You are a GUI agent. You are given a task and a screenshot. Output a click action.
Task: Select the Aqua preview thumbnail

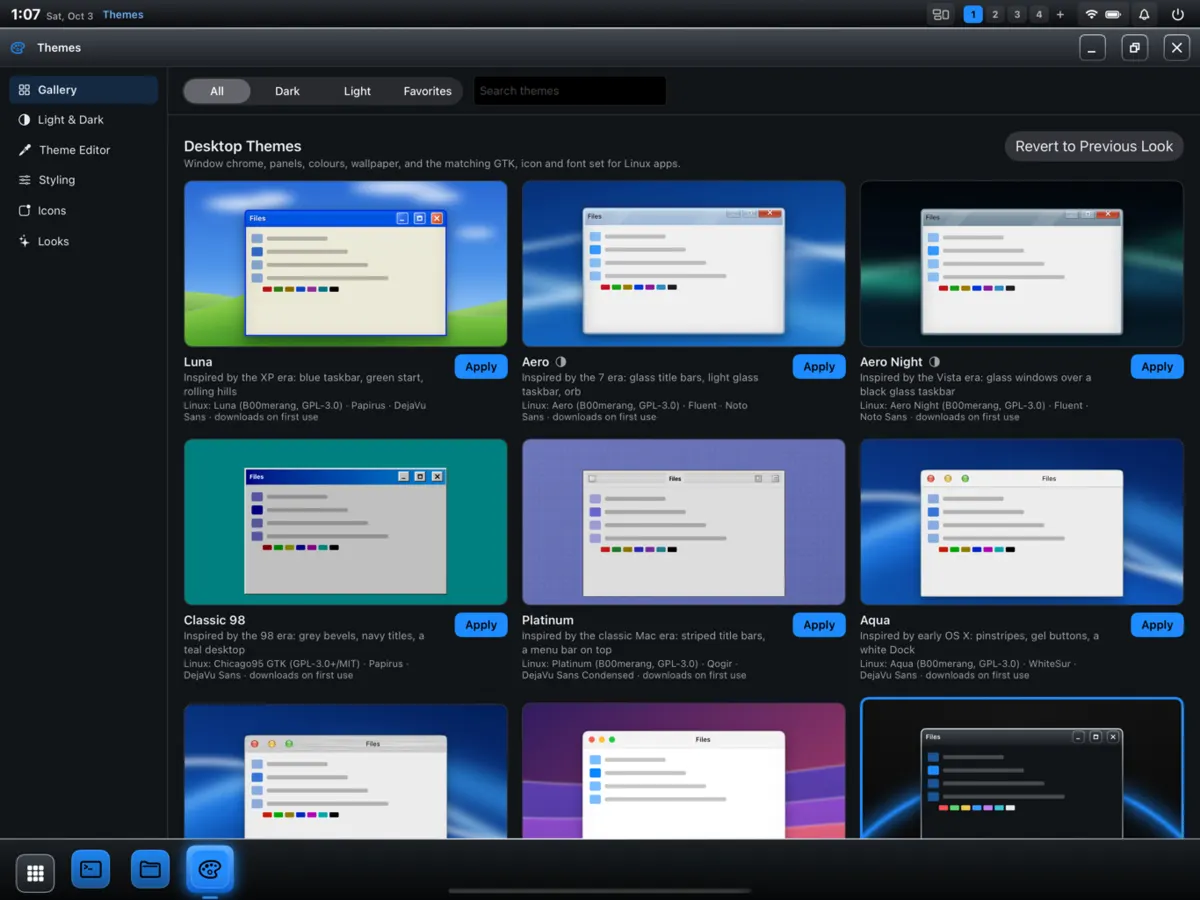click(x=1022, y=522)
